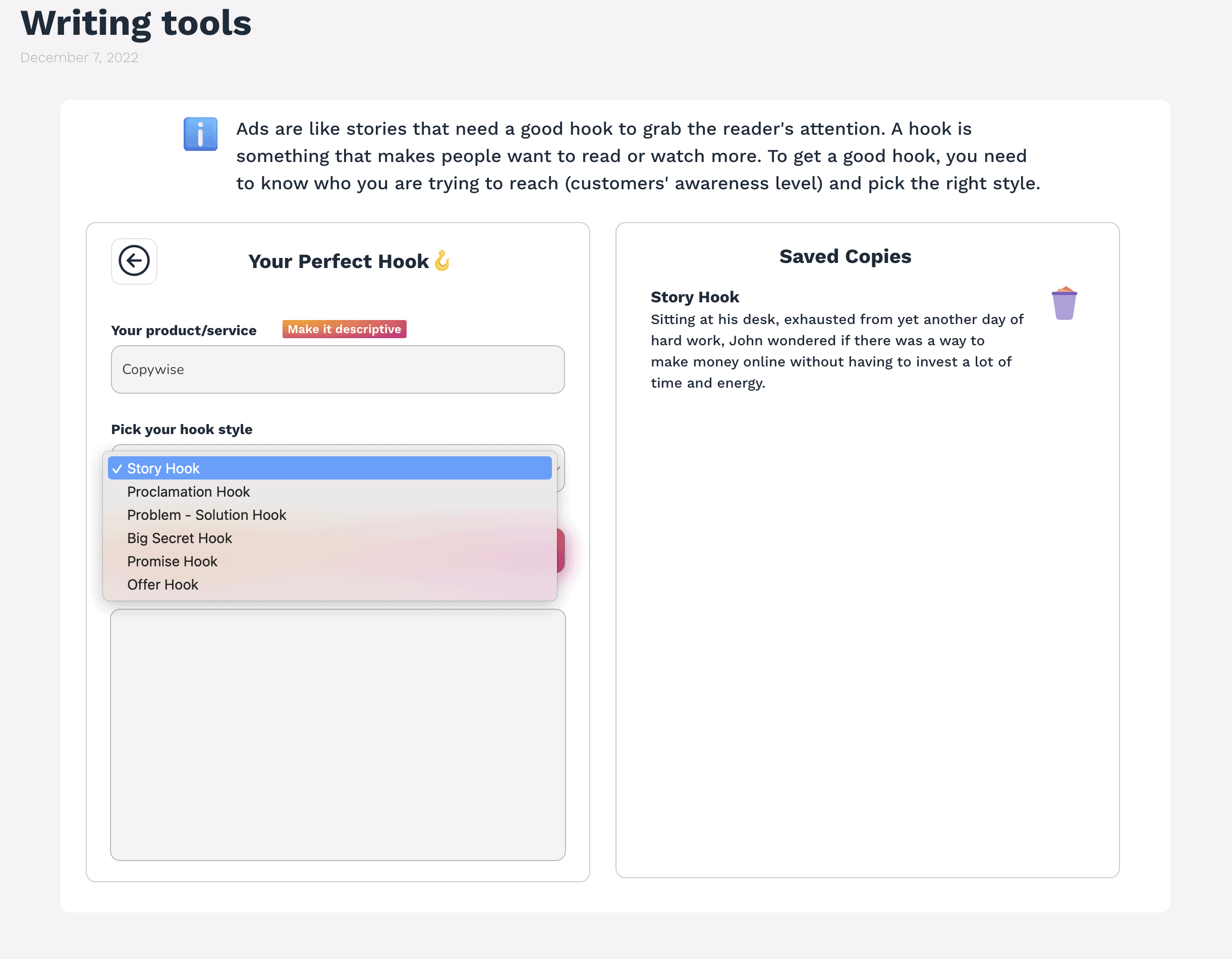The image size is (1232, 959).
Task: Click the Your Perfect Hook heading
Action: pos(349,261)
